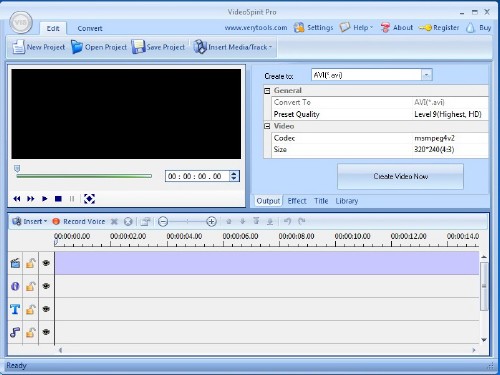
Task: Toggle visibility of the audio music track
Action: [x=46, y=332]
